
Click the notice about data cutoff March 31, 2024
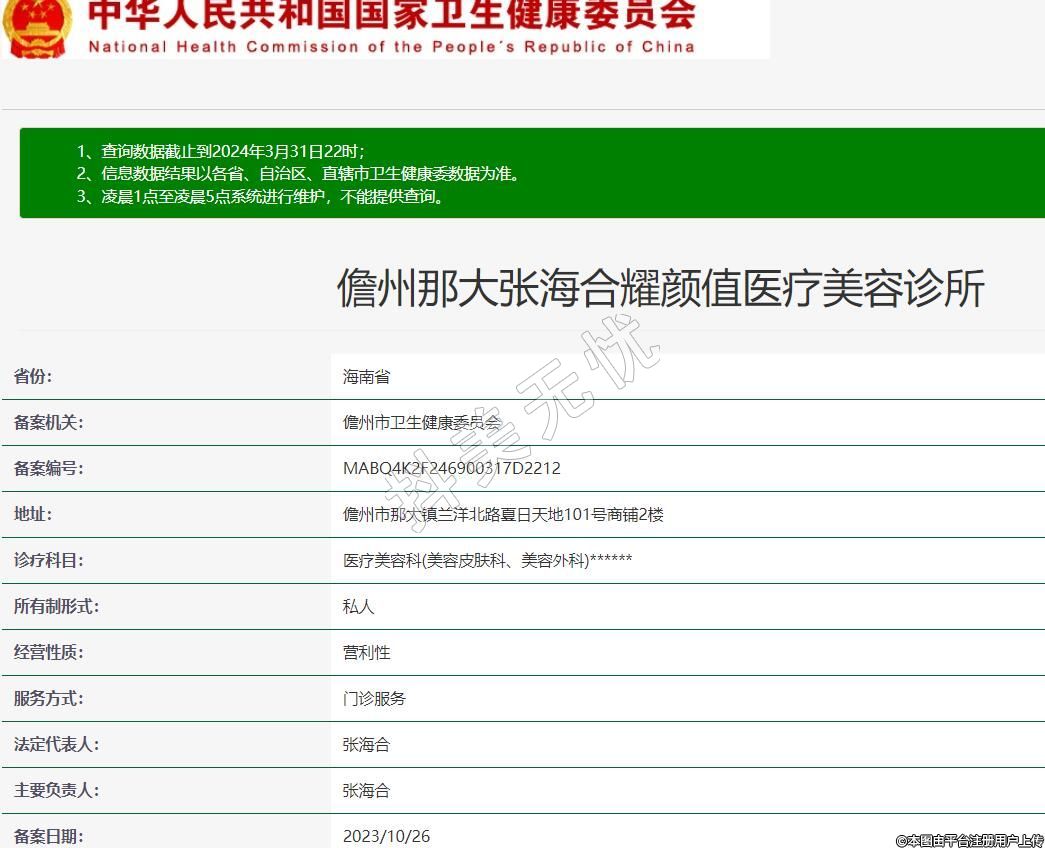(x=221, y=151)
